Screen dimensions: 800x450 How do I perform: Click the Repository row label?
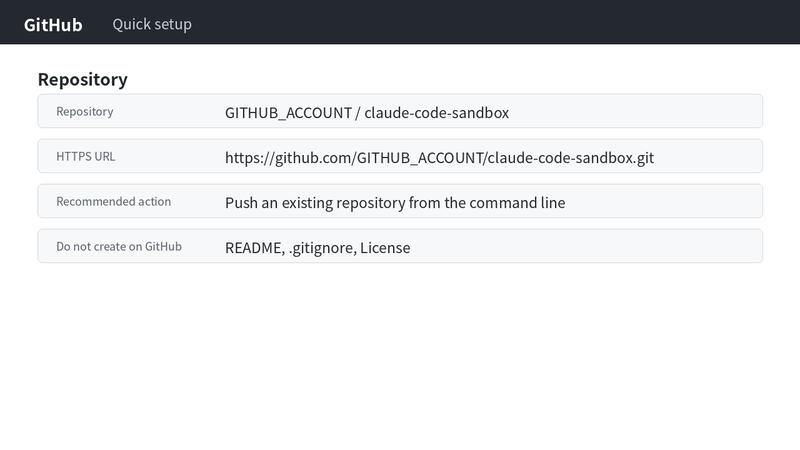coord(85,111)
